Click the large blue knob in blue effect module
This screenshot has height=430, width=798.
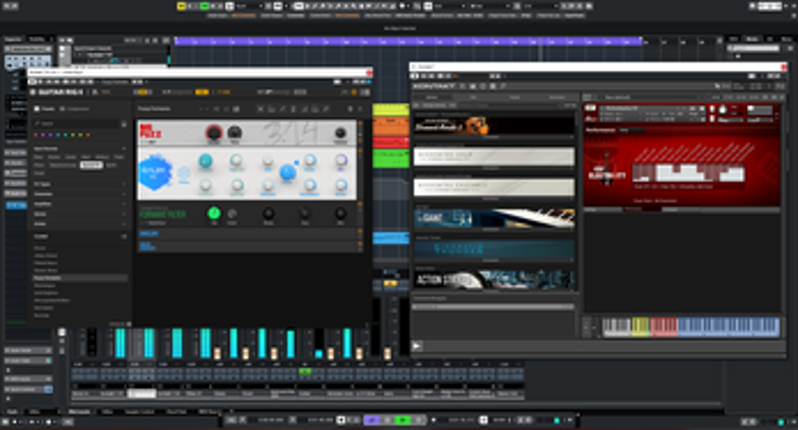(287, 172)
